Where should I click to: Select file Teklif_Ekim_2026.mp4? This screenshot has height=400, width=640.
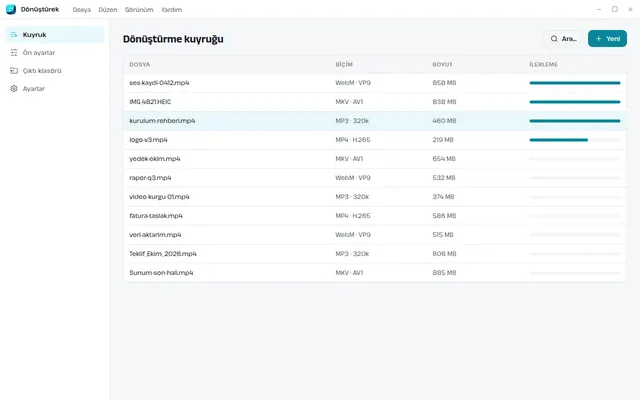coord(163,253)
